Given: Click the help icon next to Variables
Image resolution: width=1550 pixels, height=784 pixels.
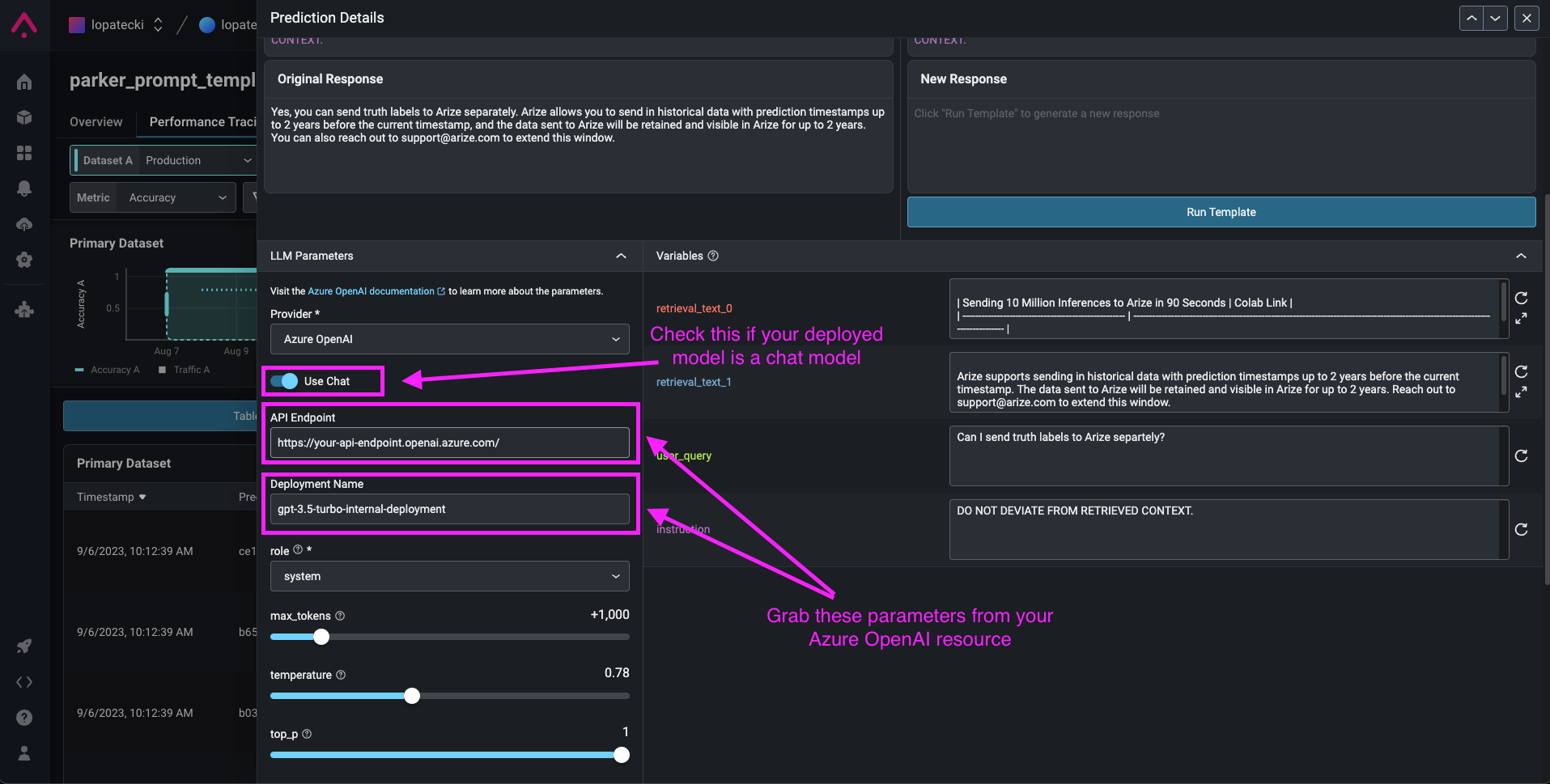Looking at the screenshot, I should (x=713, y=256).
